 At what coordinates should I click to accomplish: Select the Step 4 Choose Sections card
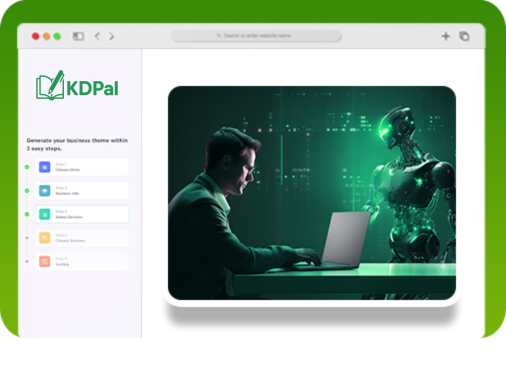pos(82,238)
